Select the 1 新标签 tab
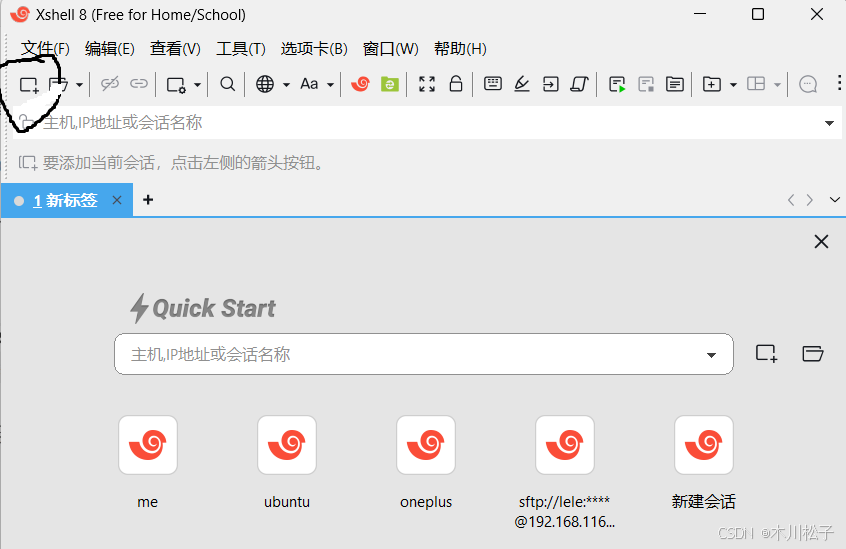The image size is (846, 549). [65, 201]
